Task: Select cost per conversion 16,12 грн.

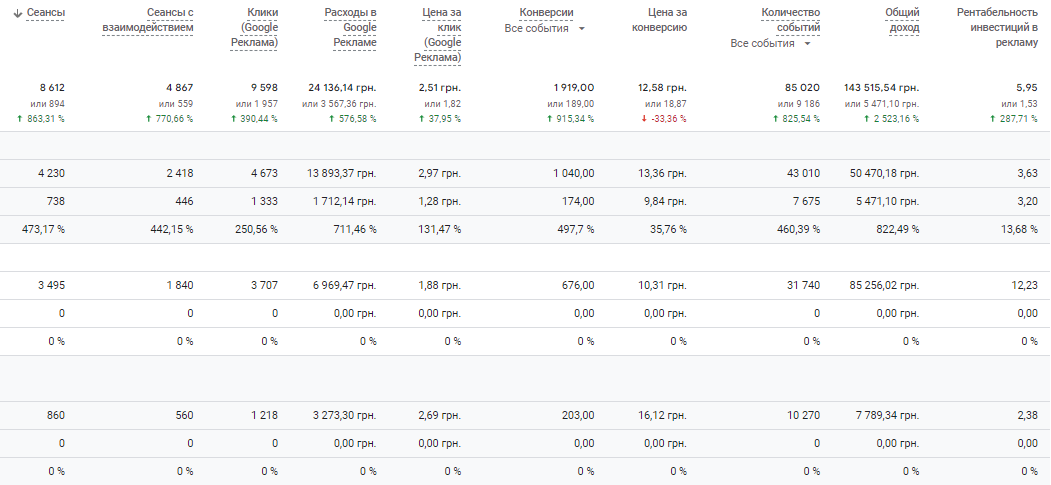Action: point(662,415)
